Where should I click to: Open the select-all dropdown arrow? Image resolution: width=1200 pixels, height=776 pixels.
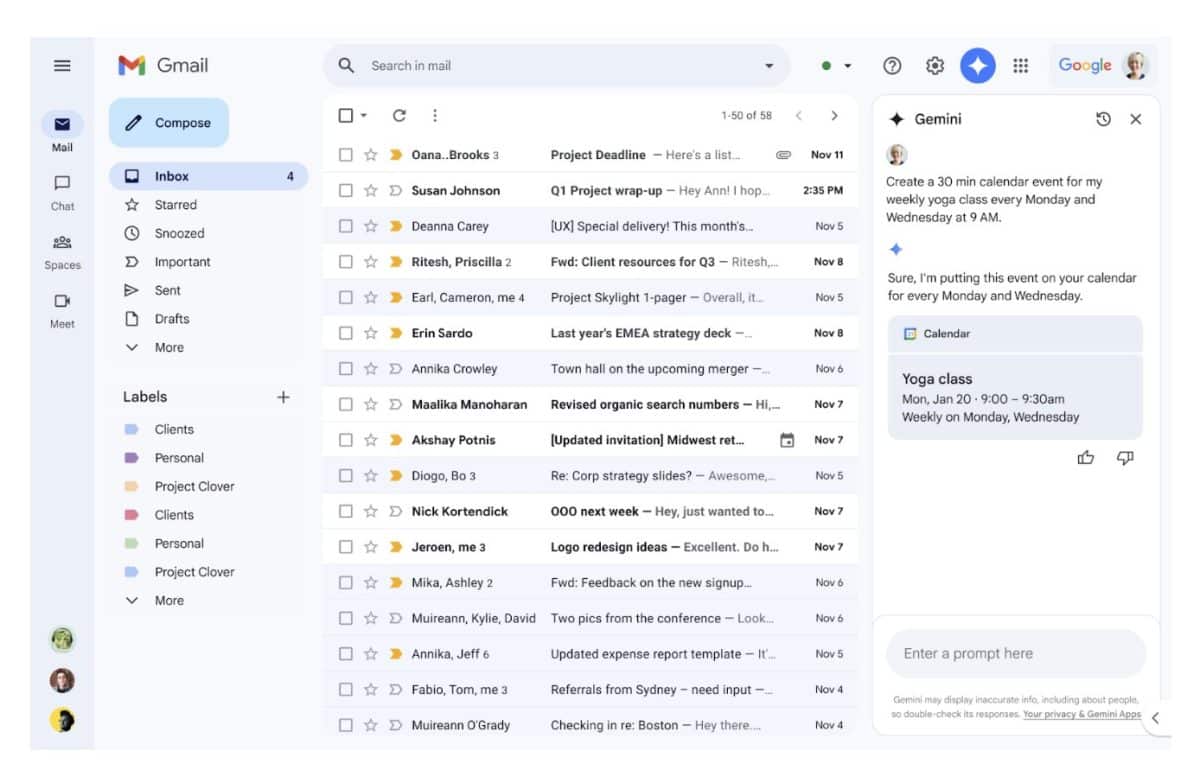click(364, 116)
